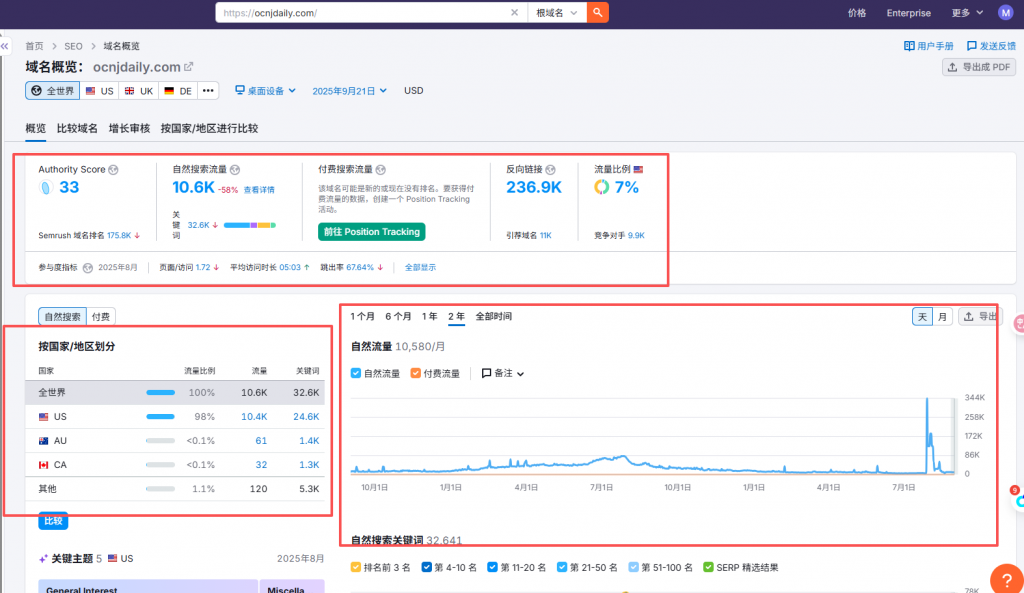Open the 根域名 scope dropdown
1024x593 pixels.
(556, 13)
